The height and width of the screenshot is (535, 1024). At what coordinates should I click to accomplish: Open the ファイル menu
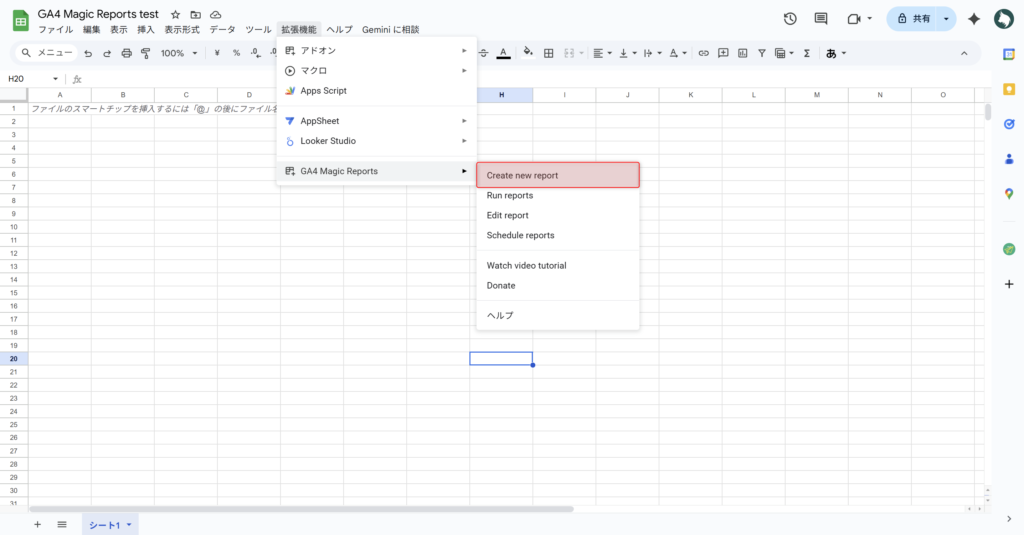point(56,29)
